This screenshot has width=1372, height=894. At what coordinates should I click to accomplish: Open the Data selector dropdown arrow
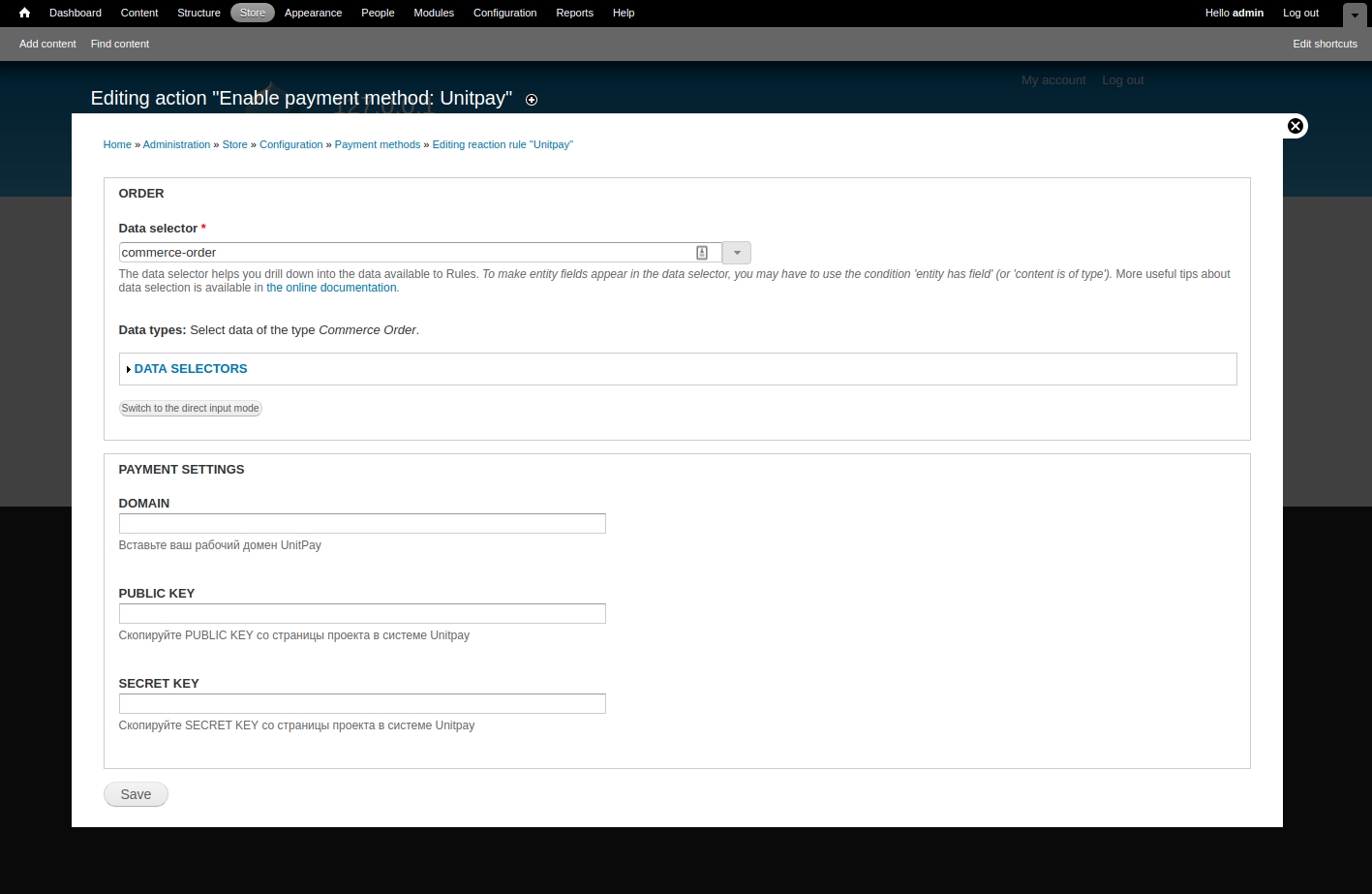[x=737, y=253]
